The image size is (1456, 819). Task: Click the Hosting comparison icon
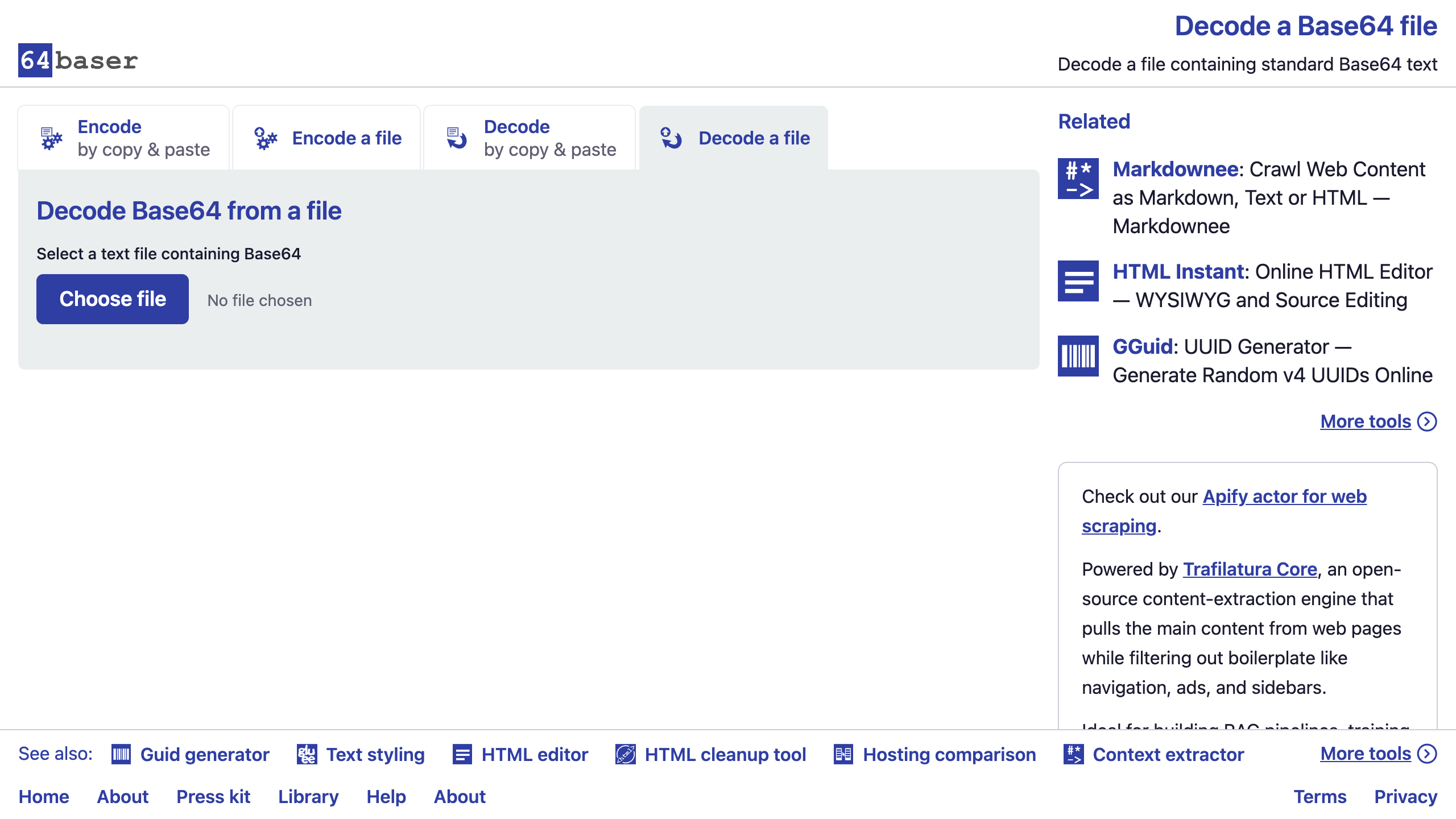click(x=843, y=755)
